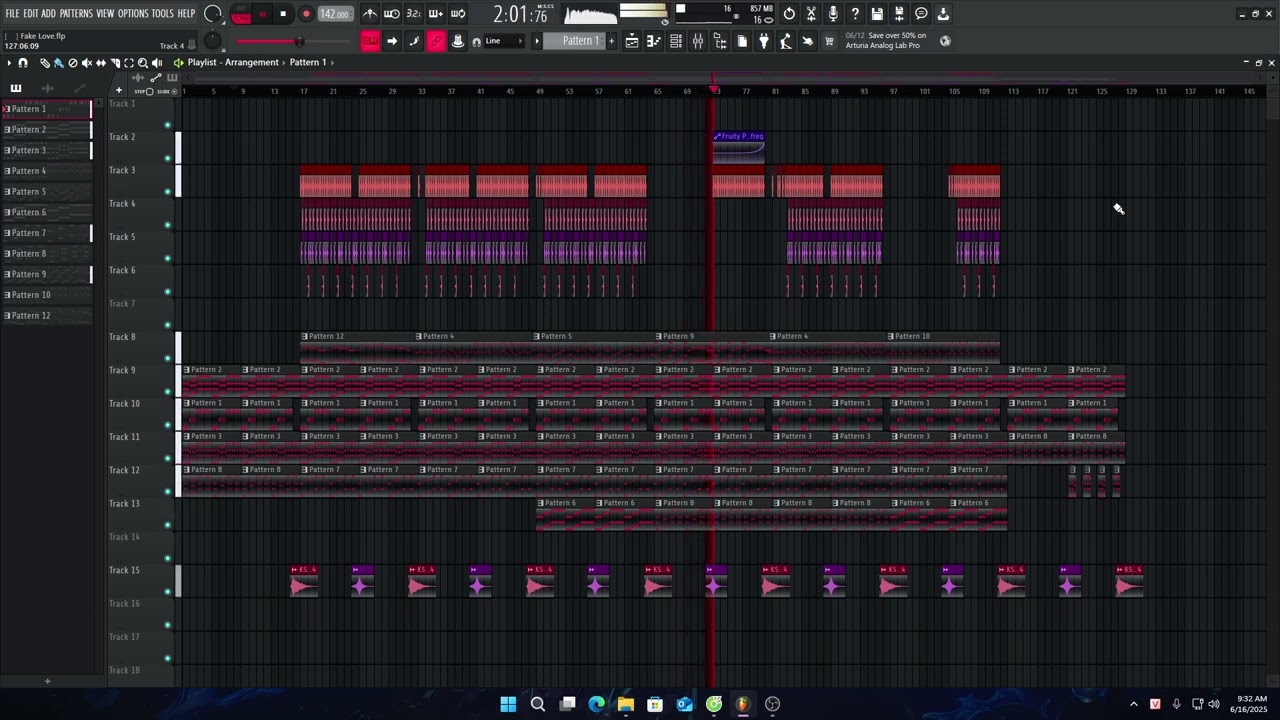1280x720 pixels.
Task: Open the Playlist - Arrangement breadcrumb
Action: (x=233, y=63)
